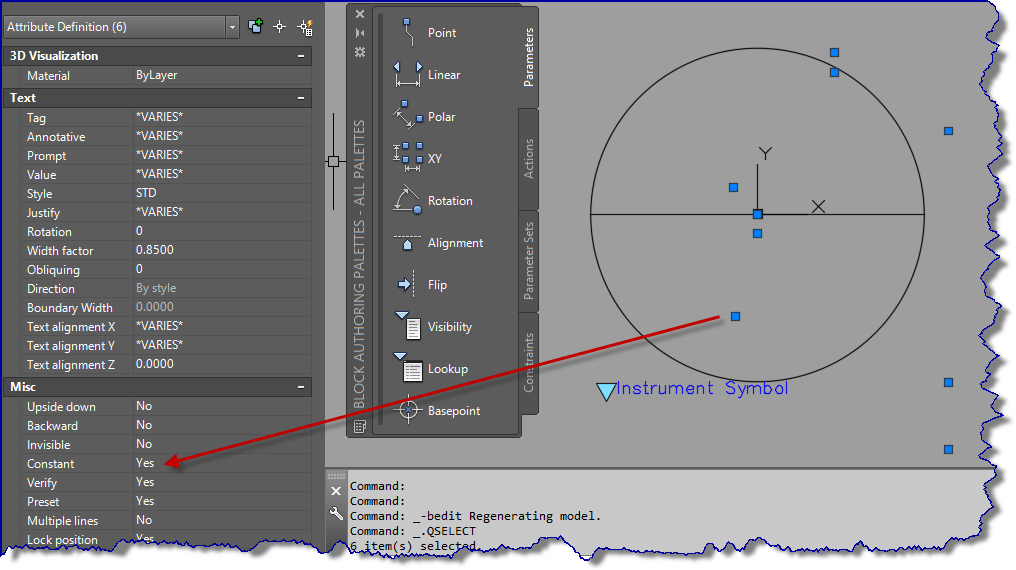Select the Rotation parameter tool
This screenshot has height=570, width=1016.
click(432, 201)
